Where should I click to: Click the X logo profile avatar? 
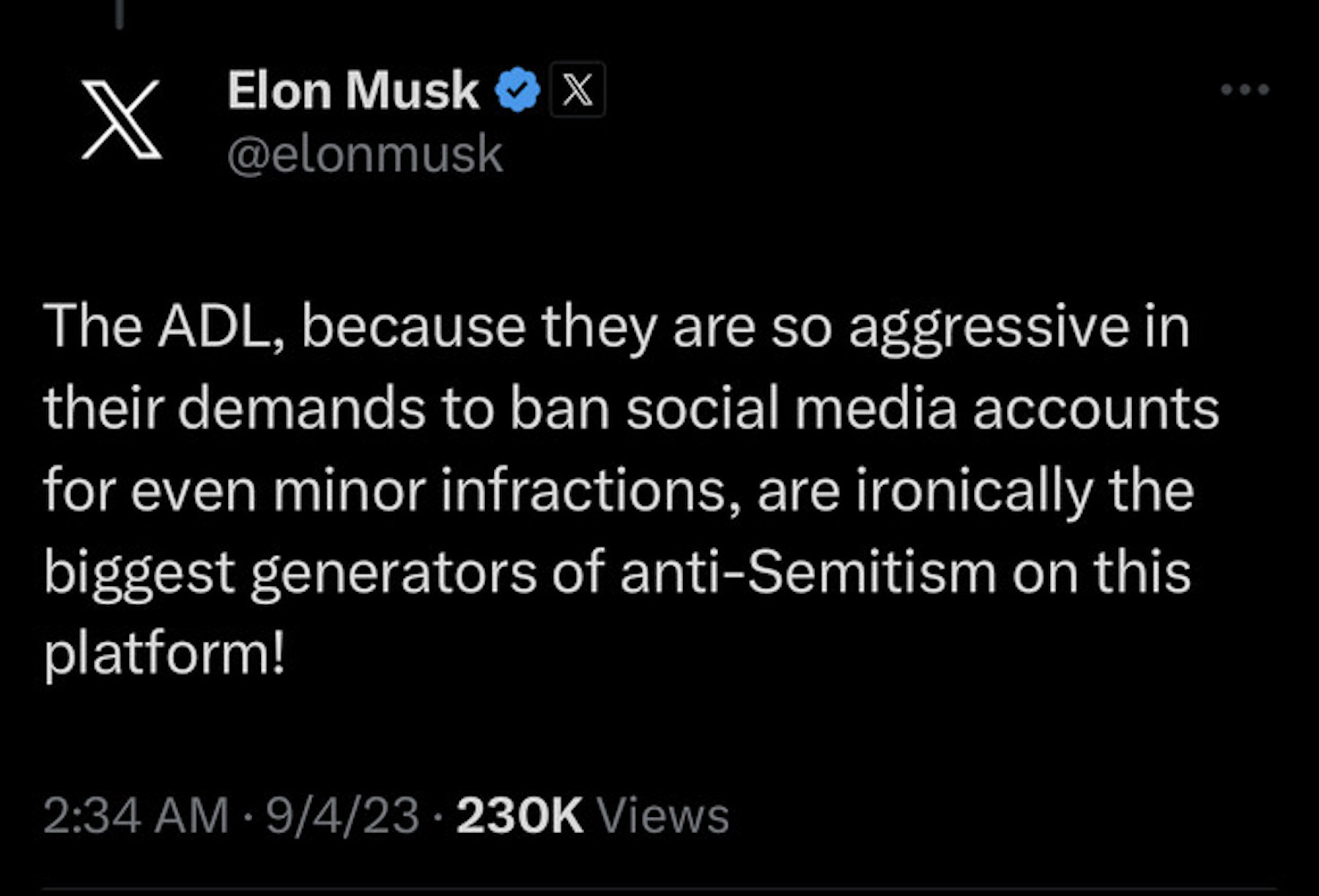(x=121, y=119)
